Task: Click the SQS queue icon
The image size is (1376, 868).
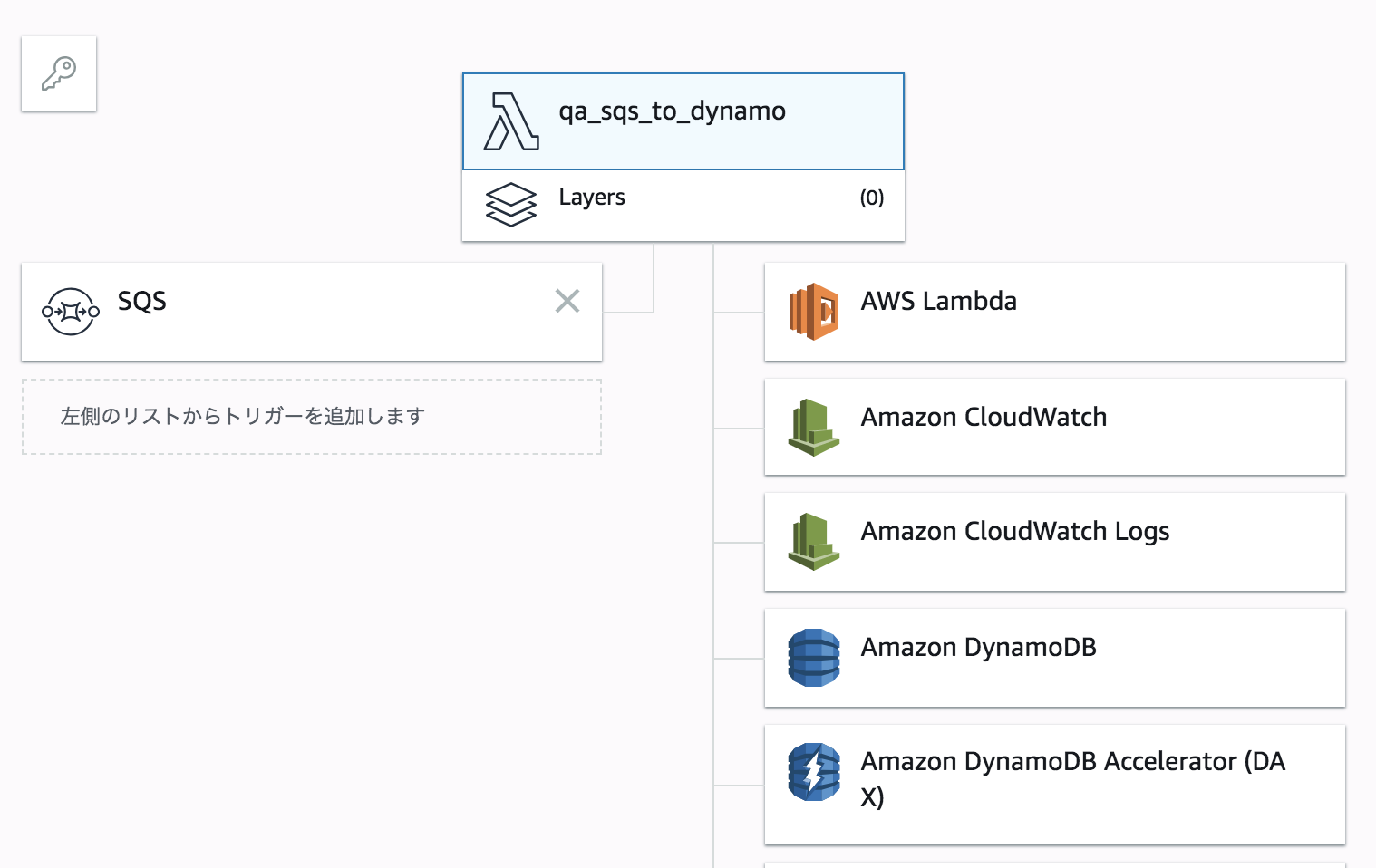Action: point(71,312)
